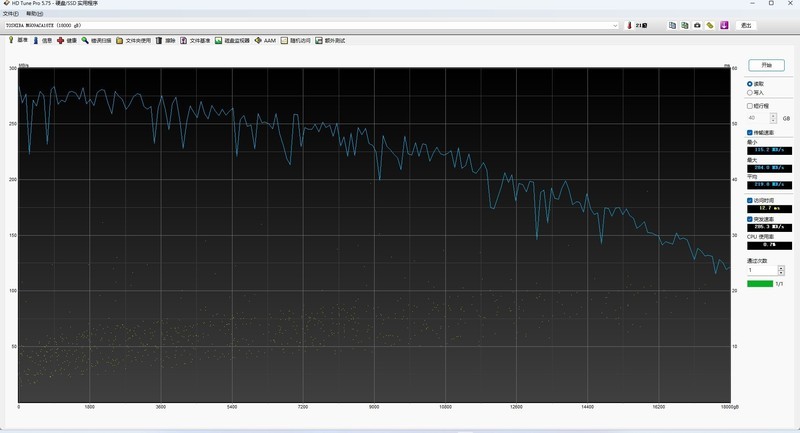This screenshot has height=433, width=800.
Task: Toggle the 访问时间 access time checkbox
Action: pos(750,200)
